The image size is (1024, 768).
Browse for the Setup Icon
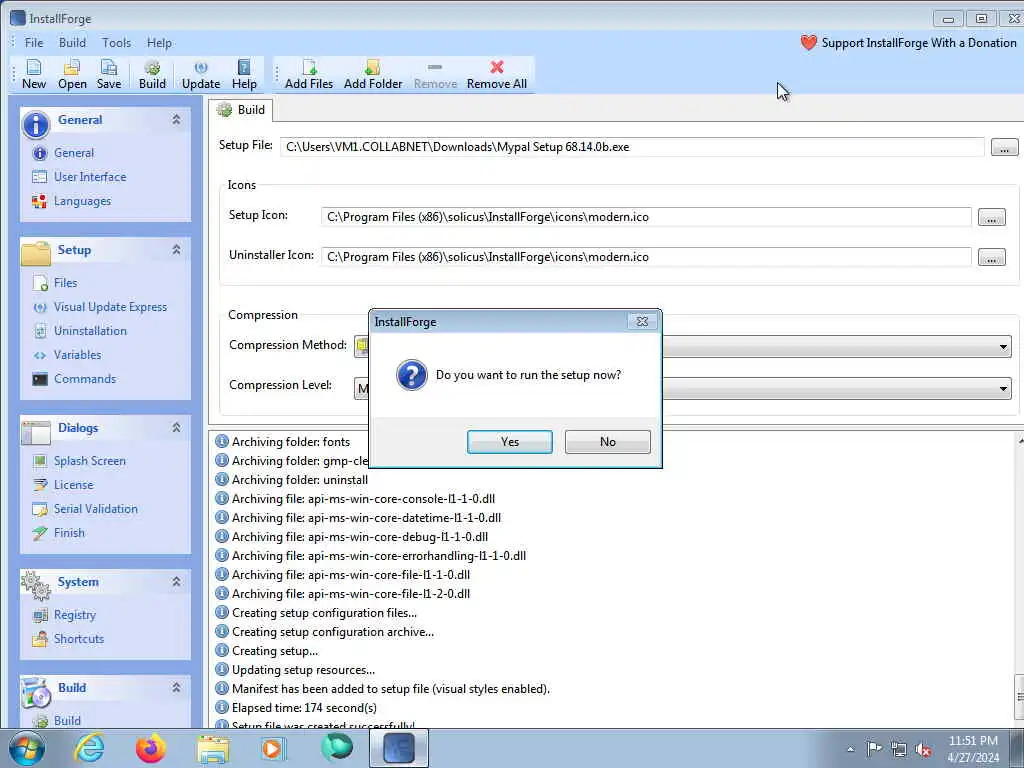(991, 217)
